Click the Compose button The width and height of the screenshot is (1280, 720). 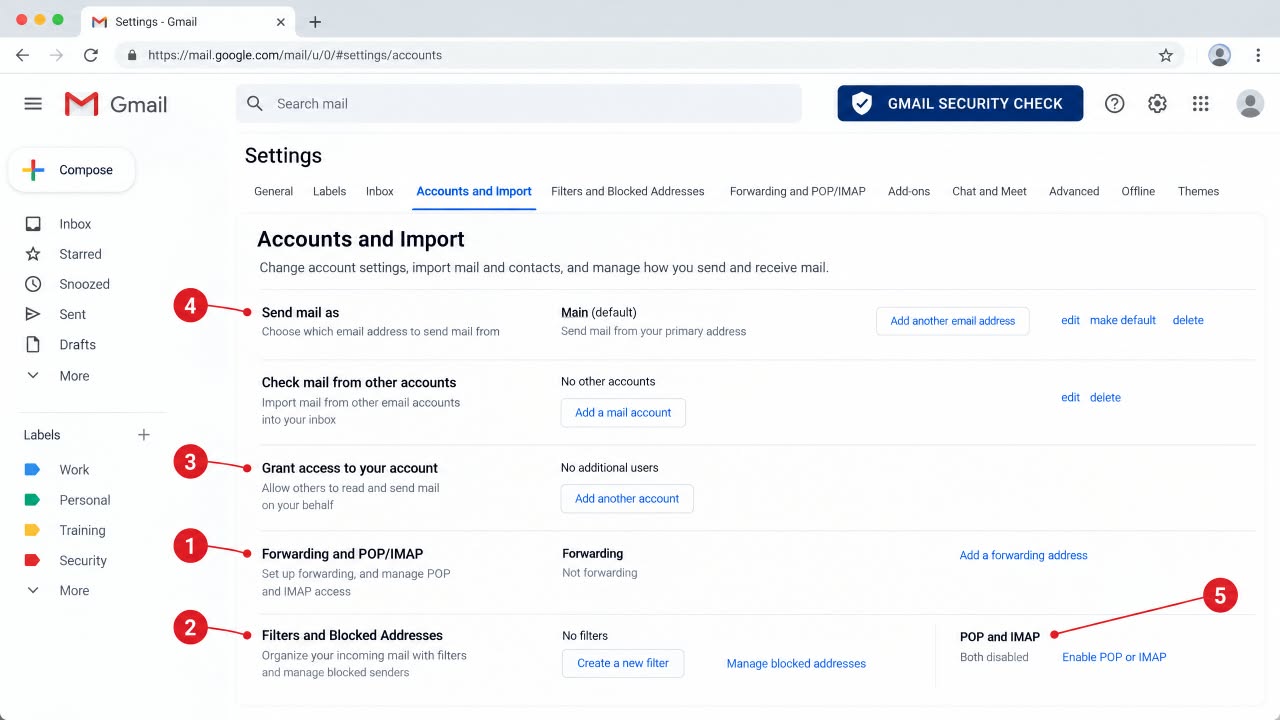tap(72, 170)
